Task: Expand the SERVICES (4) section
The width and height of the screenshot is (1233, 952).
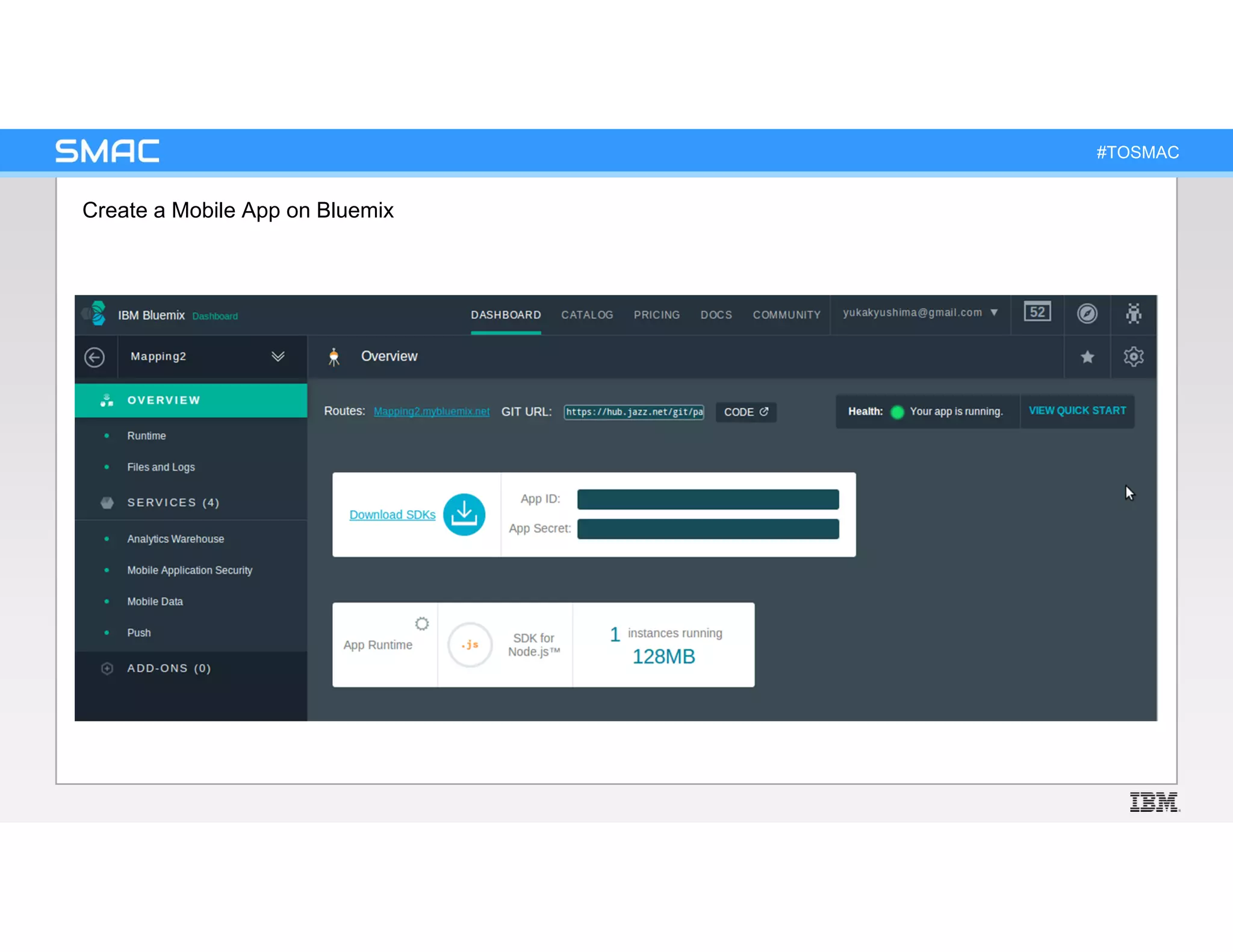Action: pos(173,502)
